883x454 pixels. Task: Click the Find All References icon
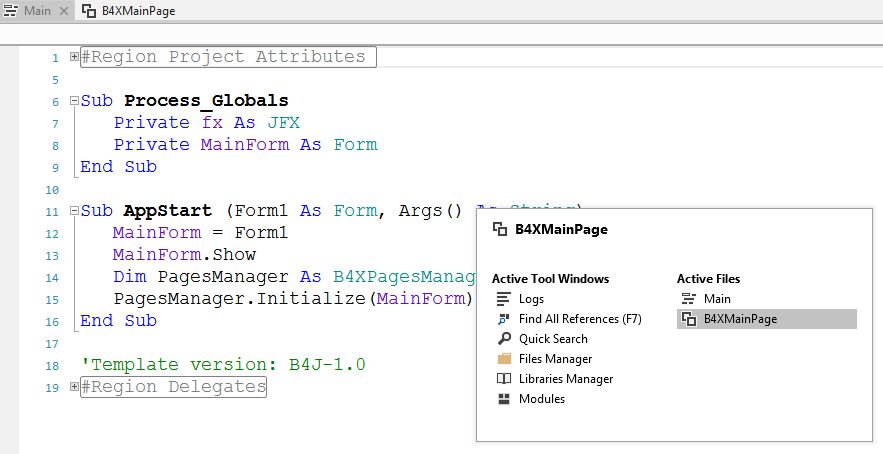(504, 319)
